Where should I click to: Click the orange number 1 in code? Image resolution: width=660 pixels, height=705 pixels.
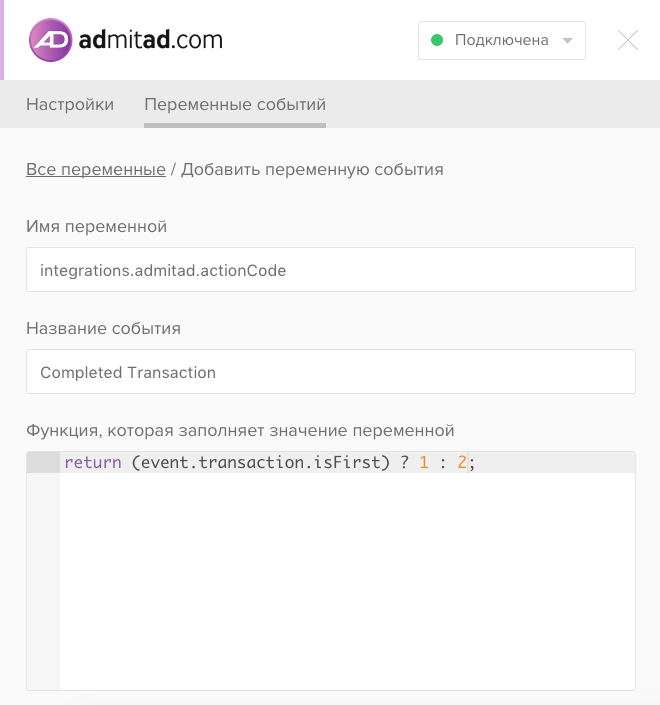tap(424, 462)
